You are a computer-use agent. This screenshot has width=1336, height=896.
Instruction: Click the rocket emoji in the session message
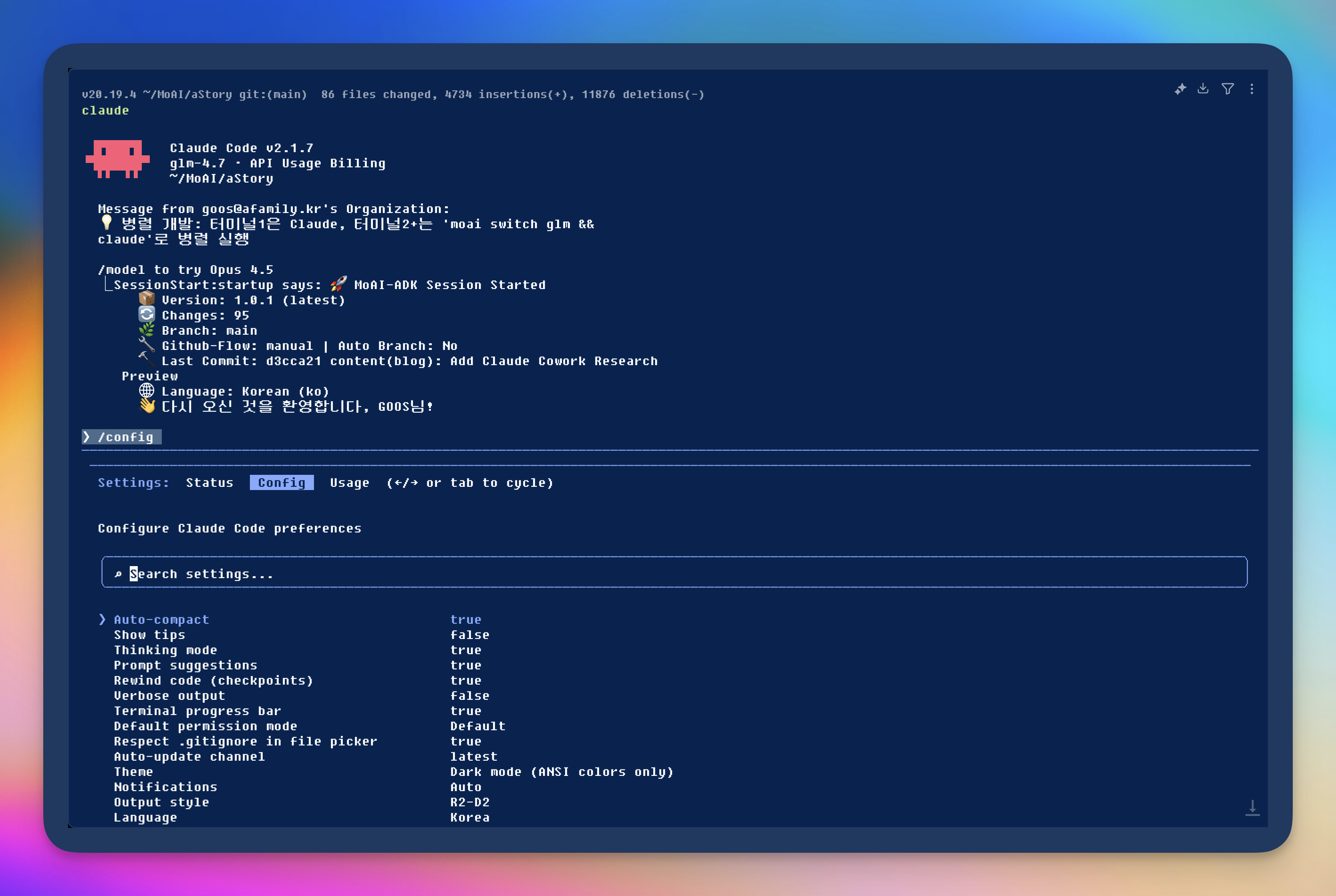tap(338, 284)
